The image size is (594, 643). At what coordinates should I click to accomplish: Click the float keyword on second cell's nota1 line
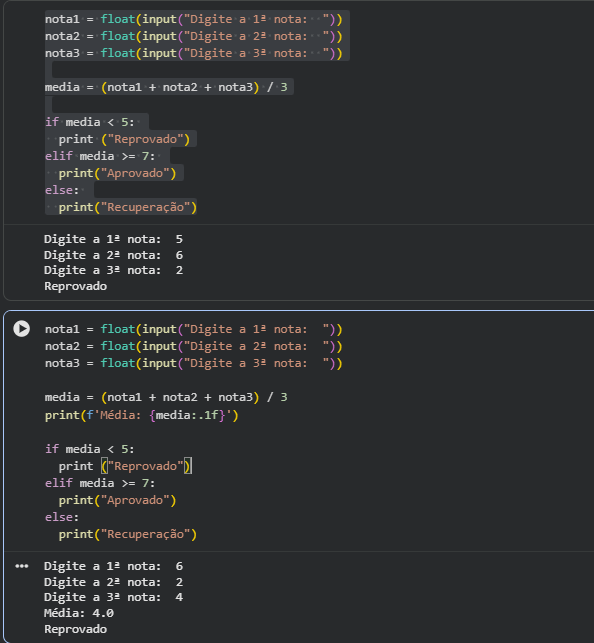118,329
